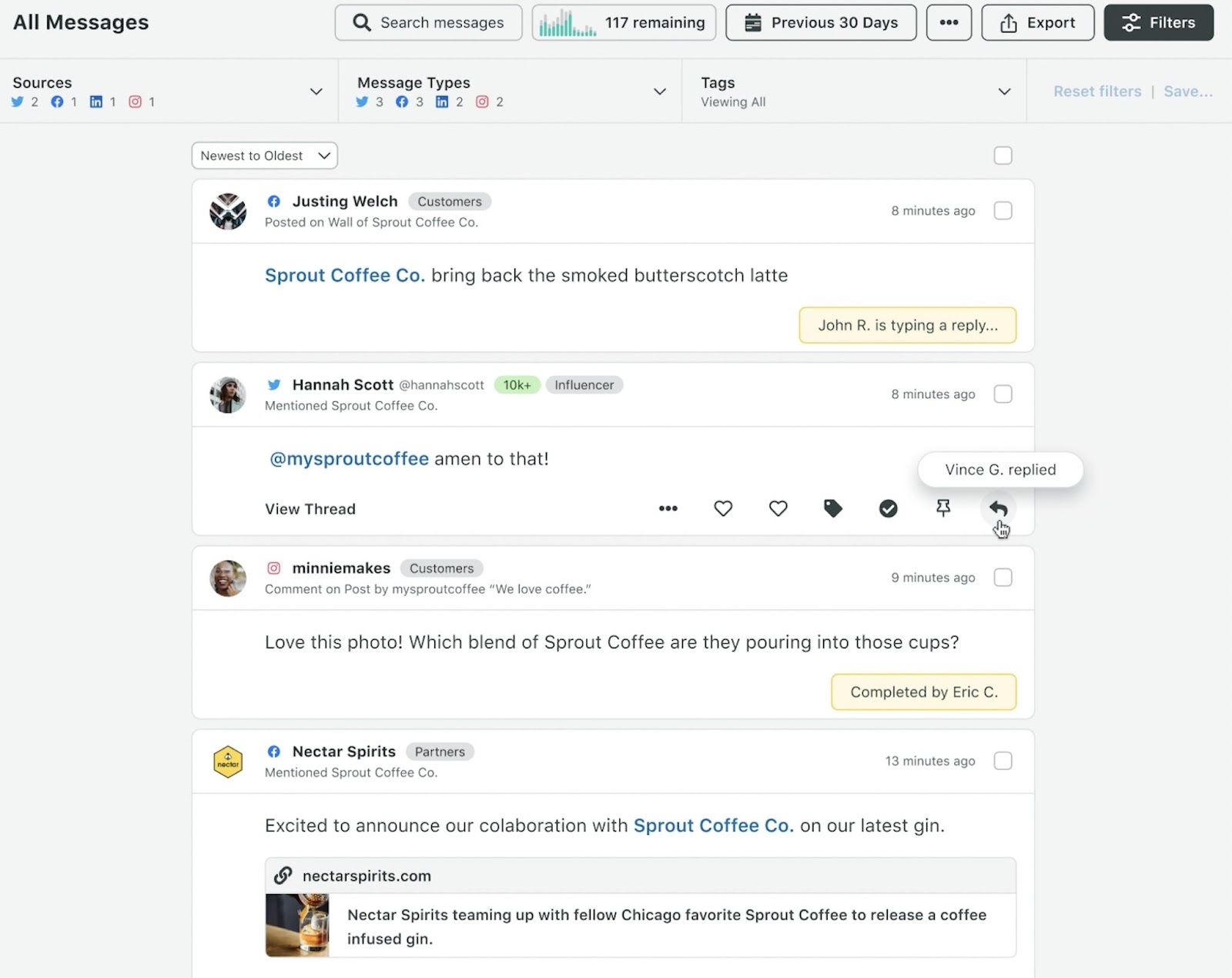The width and height of the screenshot is (1232, 978).
Task: Open the Export option
Action: (1037, 22)
